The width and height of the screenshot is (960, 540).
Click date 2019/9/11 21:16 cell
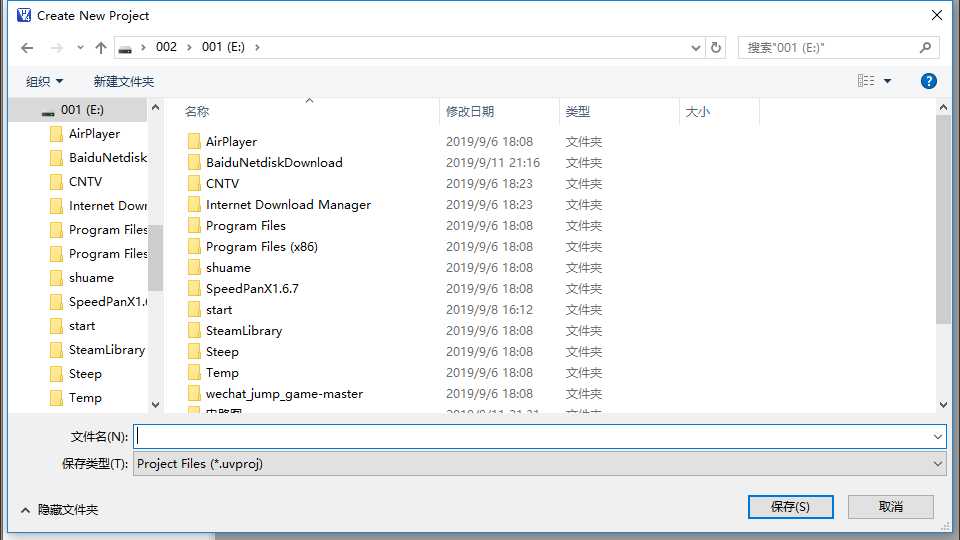pyautogui.click(x=493, y=163)
